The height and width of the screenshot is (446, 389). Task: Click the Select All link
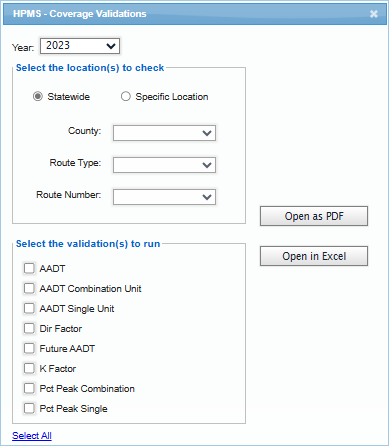click(x=32, y=436)
